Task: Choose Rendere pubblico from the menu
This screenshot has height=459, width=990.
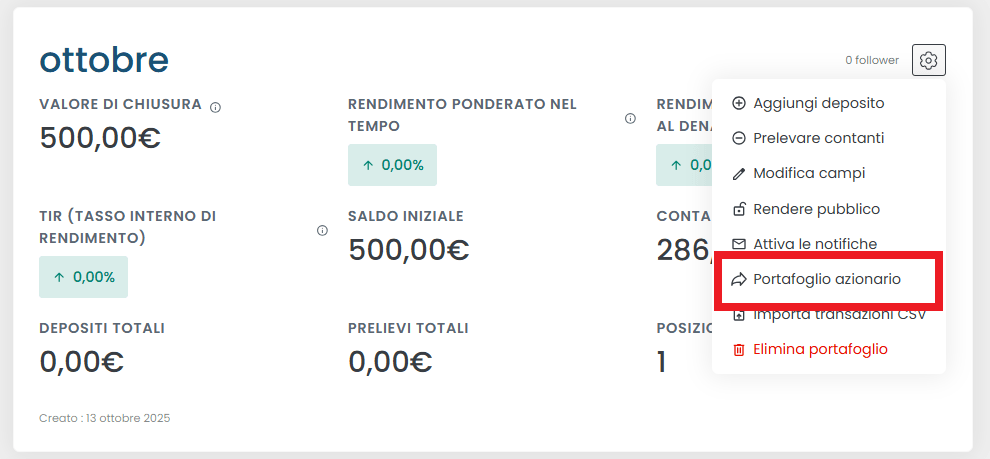Action: tap(816, 209)
